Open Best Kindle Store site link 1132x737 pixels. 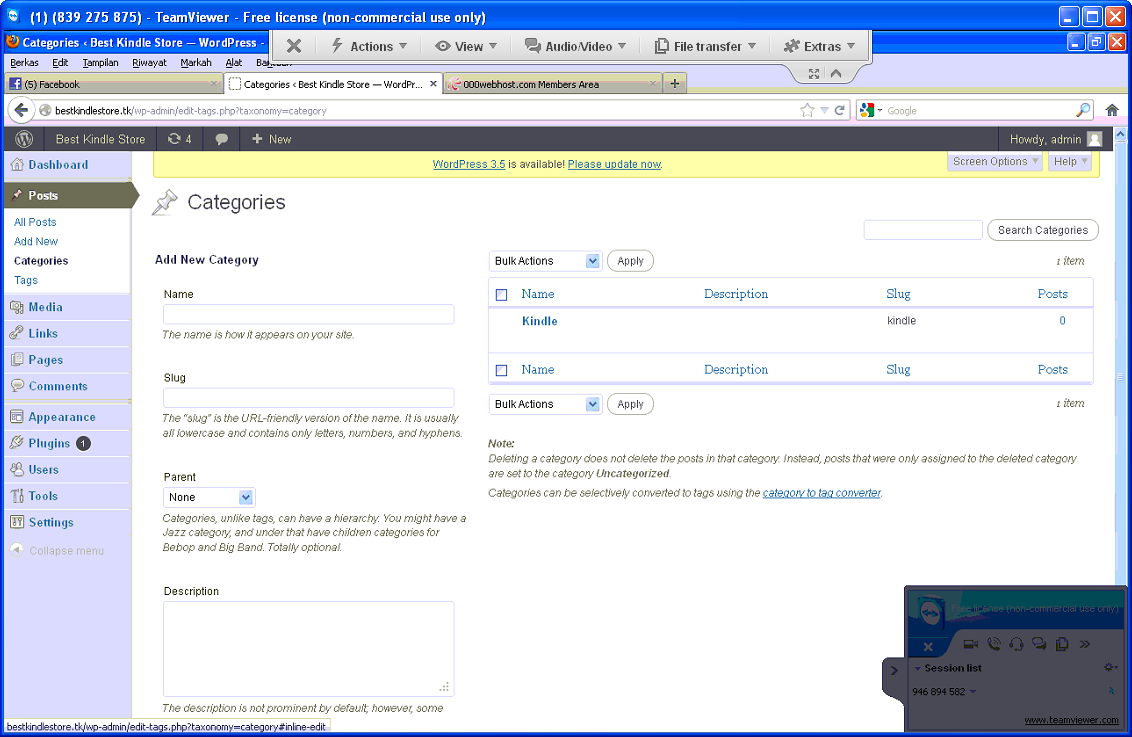pyautogui.click(x=100, y=139)
